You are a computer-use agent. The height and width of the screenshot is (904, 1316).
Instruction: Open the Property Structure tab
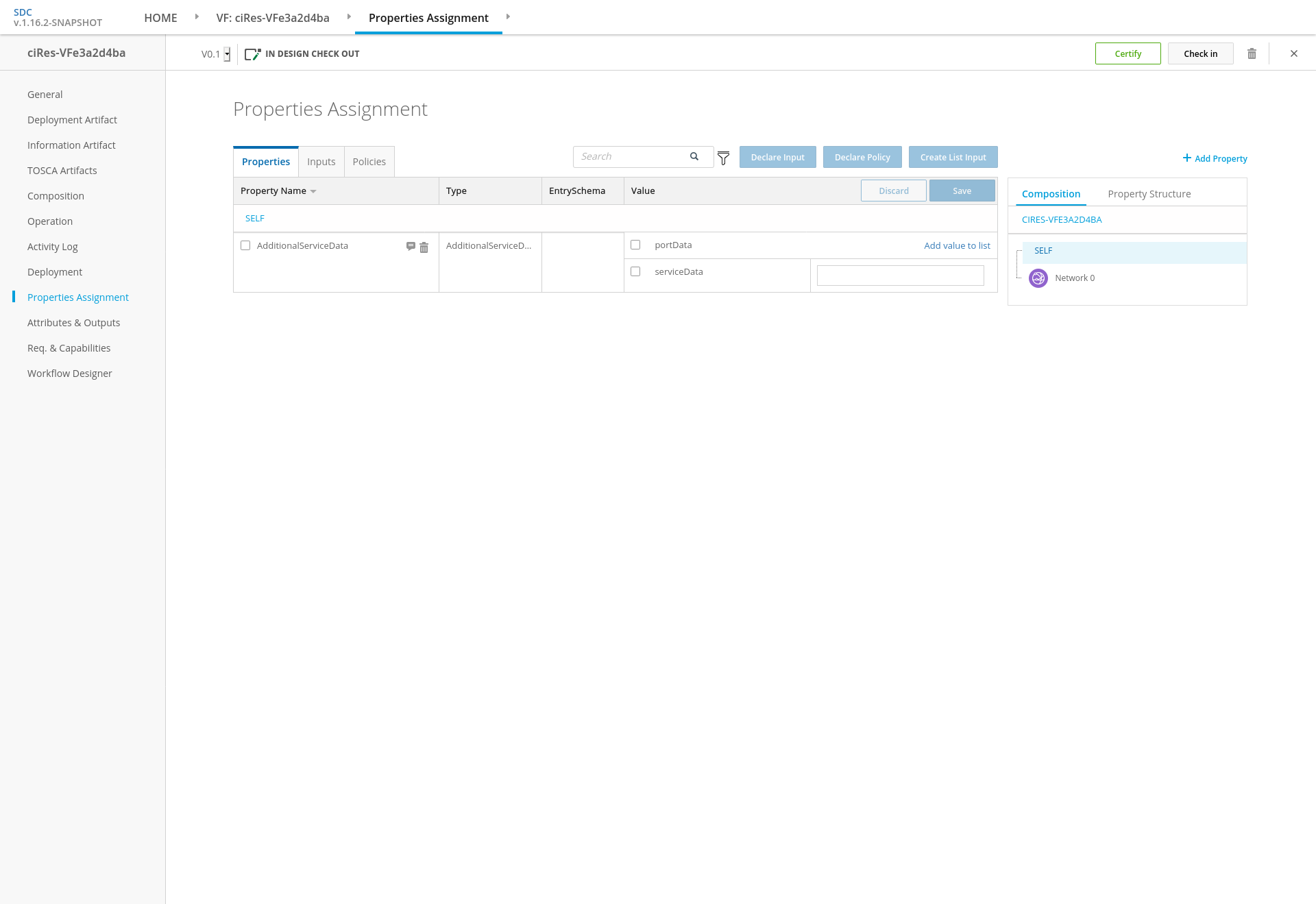[x=1149, y=194]
